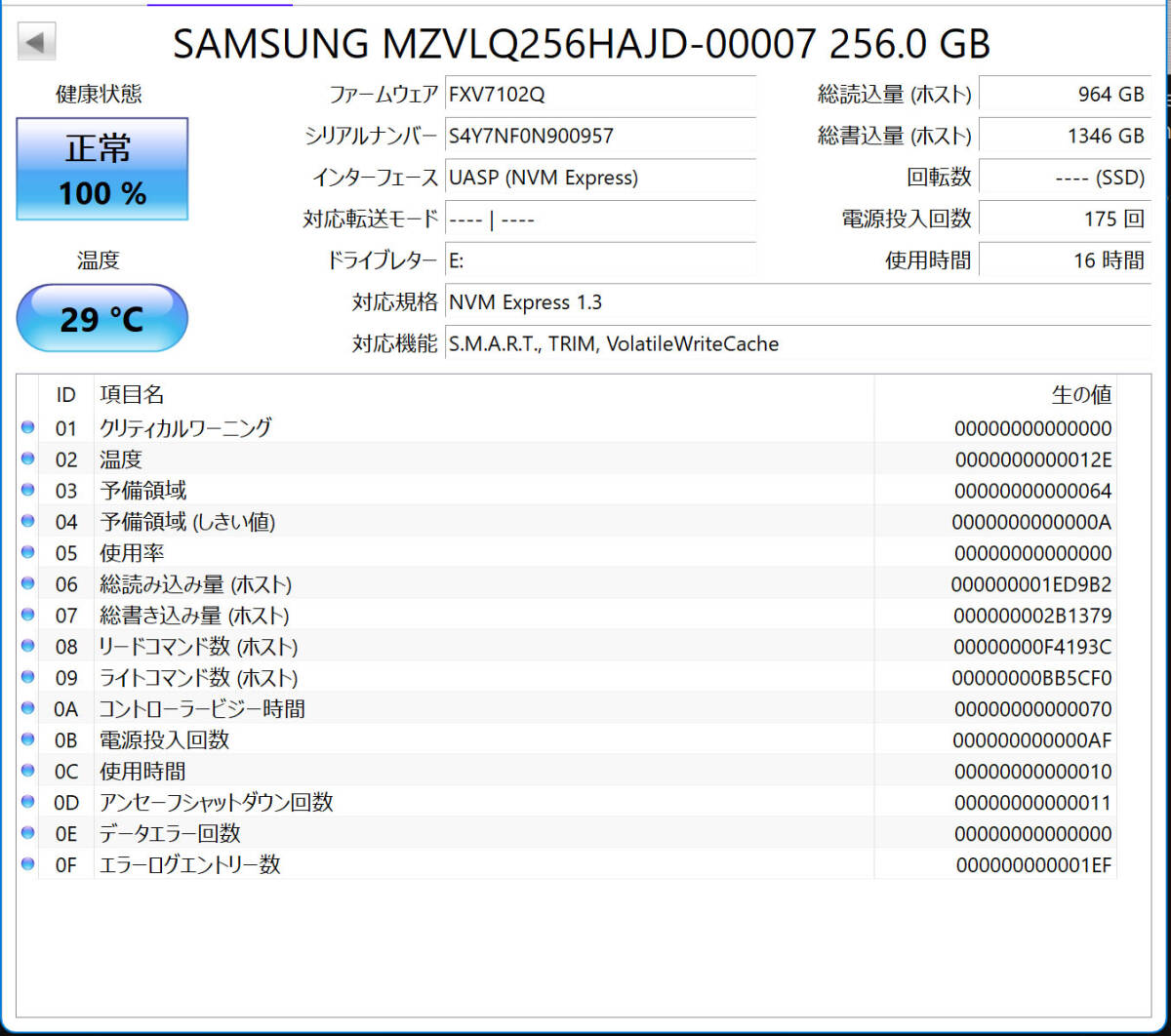Click raw value 00000000000011

click(x=1033, y=803)
